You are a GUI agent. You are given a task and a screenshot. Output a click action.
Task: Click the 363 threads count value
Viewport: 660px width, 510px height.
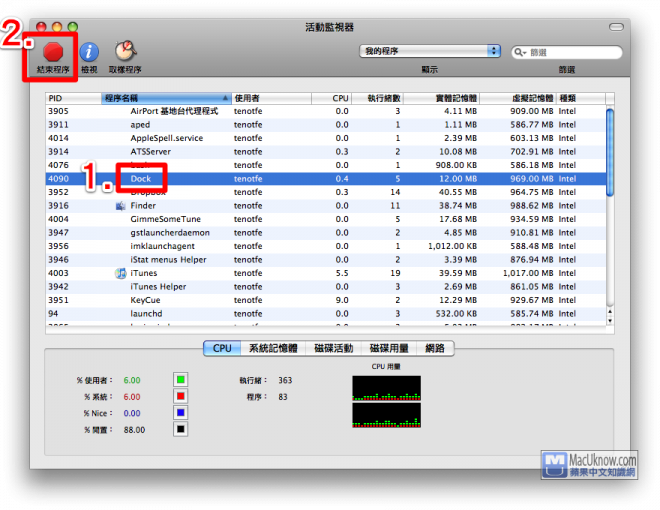[x=285, y=380]
